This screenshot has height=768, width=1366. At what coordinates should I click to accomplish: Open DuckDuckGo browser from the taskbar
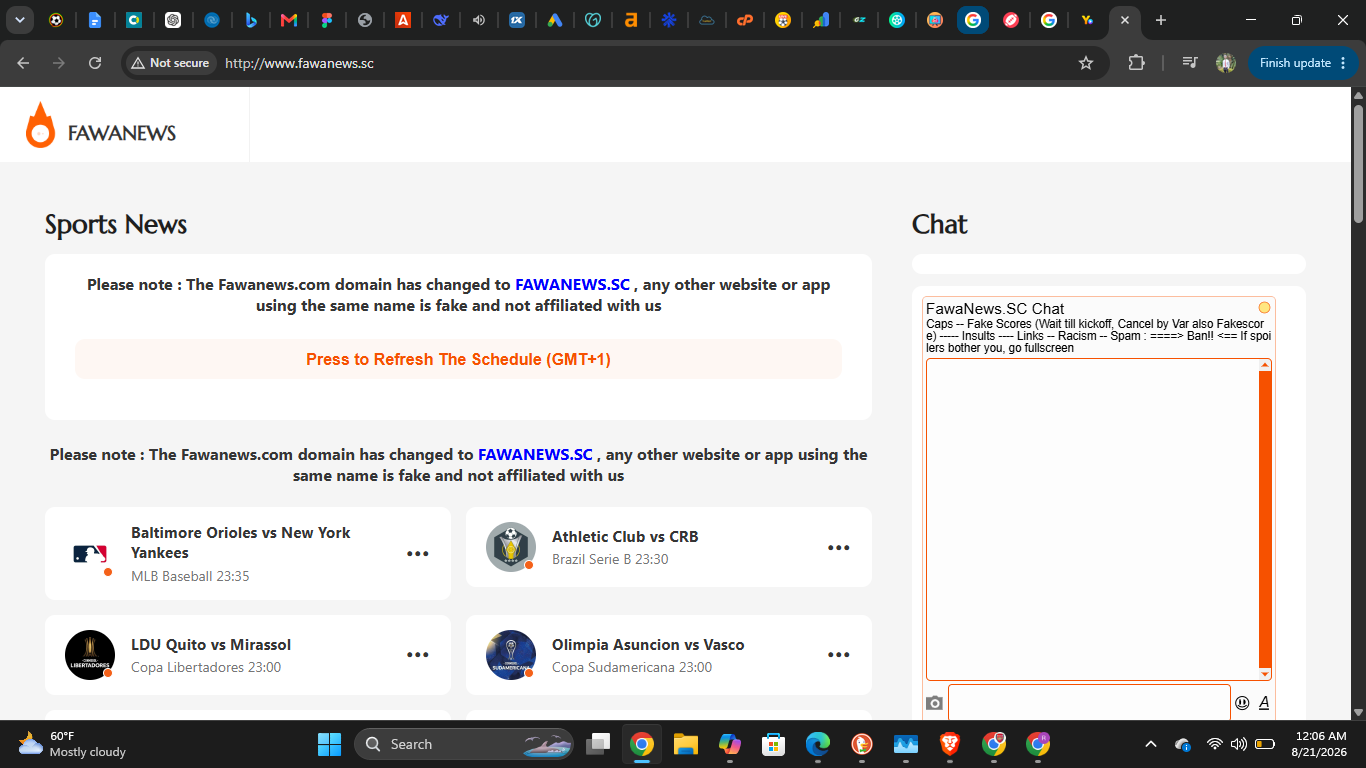pyautogui.click(x=860, y=744)
